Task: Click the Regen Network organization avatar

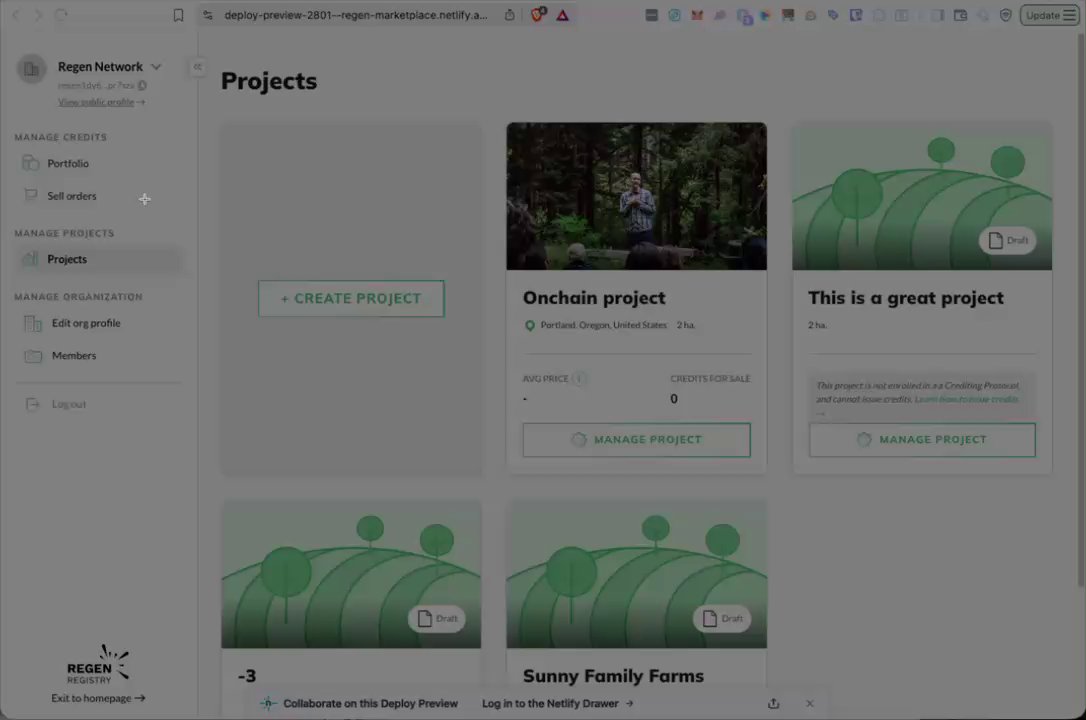Action: [32, 69]
